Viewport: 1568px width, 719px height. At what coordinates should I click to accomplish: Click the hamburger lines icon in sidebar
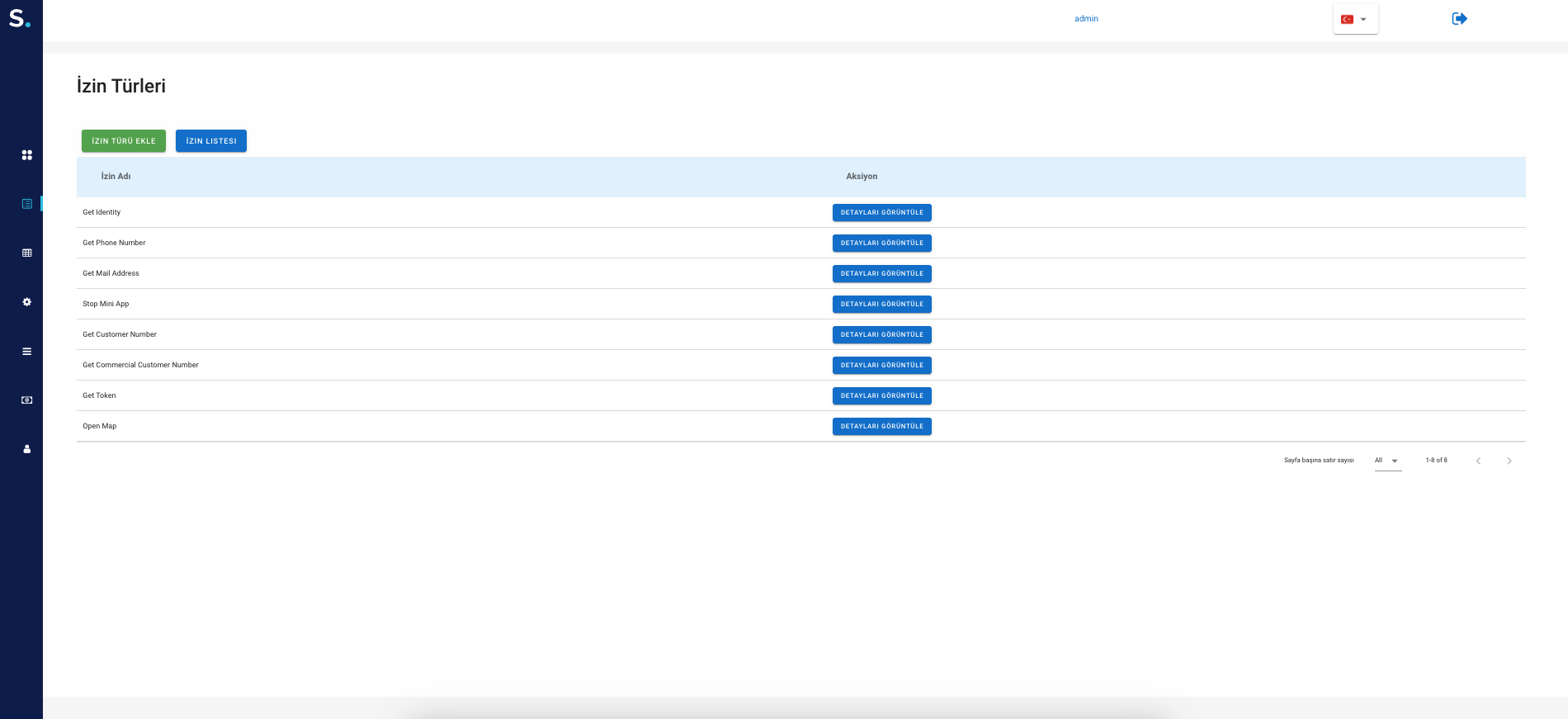pos(26,352)
